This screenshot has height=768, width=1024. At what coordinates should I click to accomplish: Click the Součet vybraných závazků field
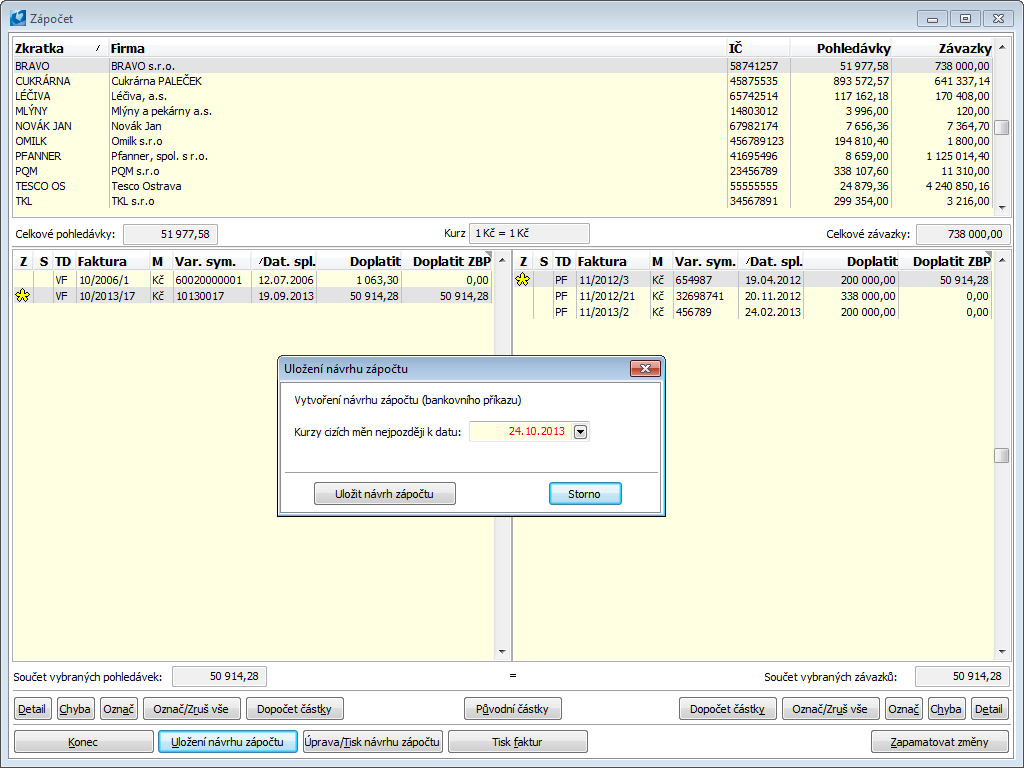point(963,677)
